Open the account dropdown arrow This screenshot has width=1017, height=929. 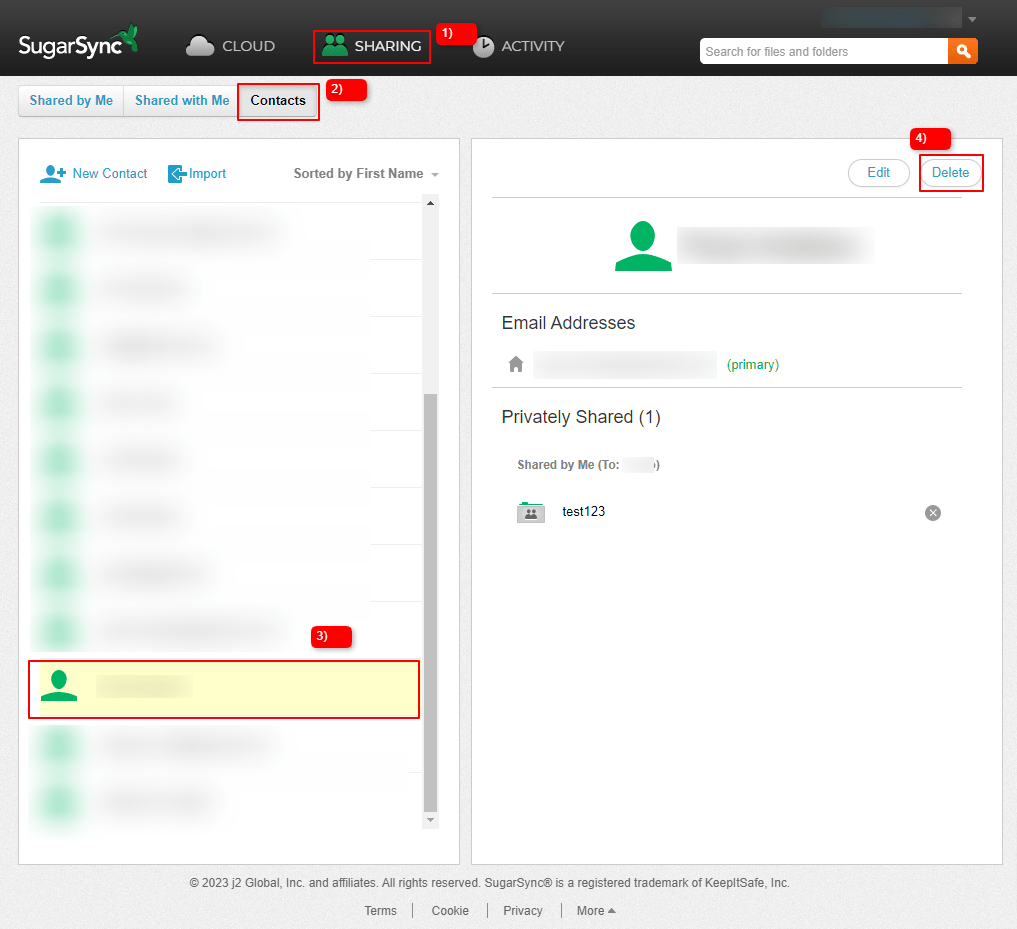pyautogui.click(x=972, y=19)
